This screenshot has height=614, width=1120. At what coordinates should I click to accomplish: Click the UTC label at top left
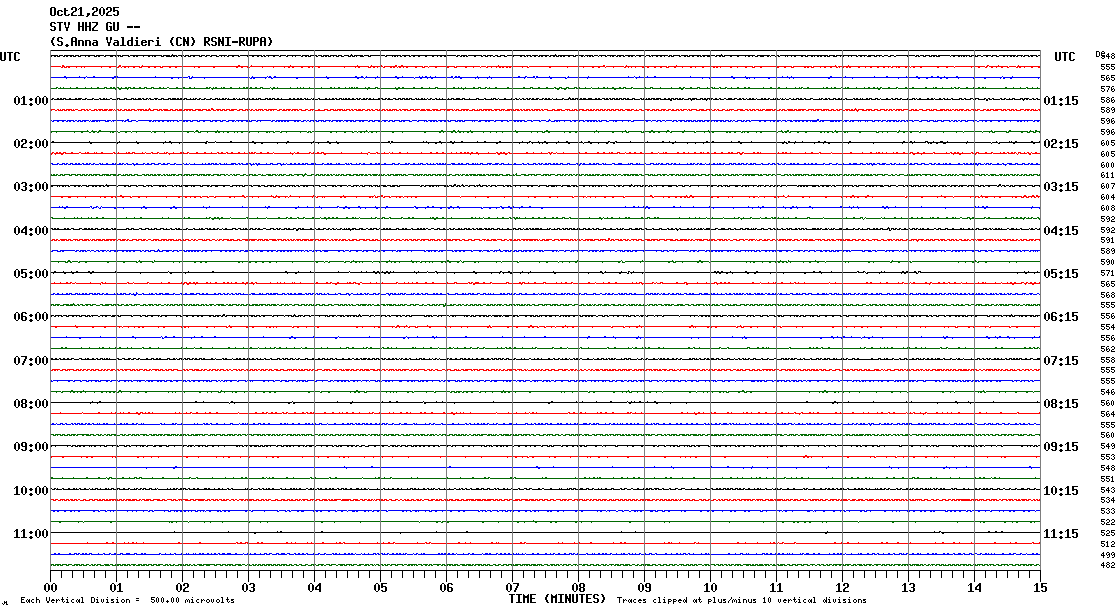(10, 57)
